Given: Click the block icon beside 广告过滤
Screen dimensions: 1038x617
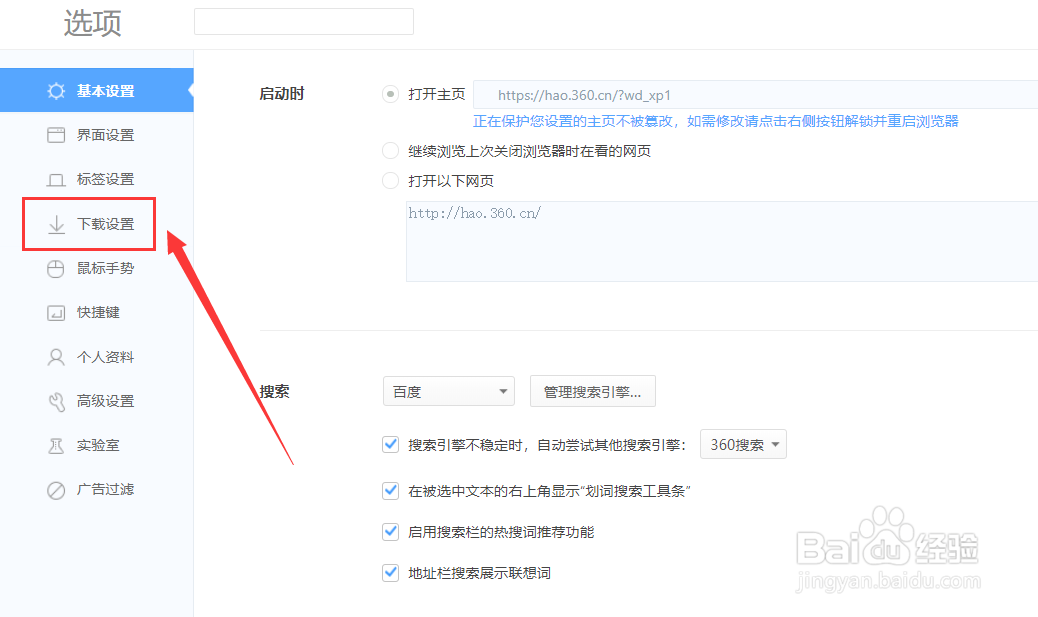Looking at the screenshot, I should [56, 490].
